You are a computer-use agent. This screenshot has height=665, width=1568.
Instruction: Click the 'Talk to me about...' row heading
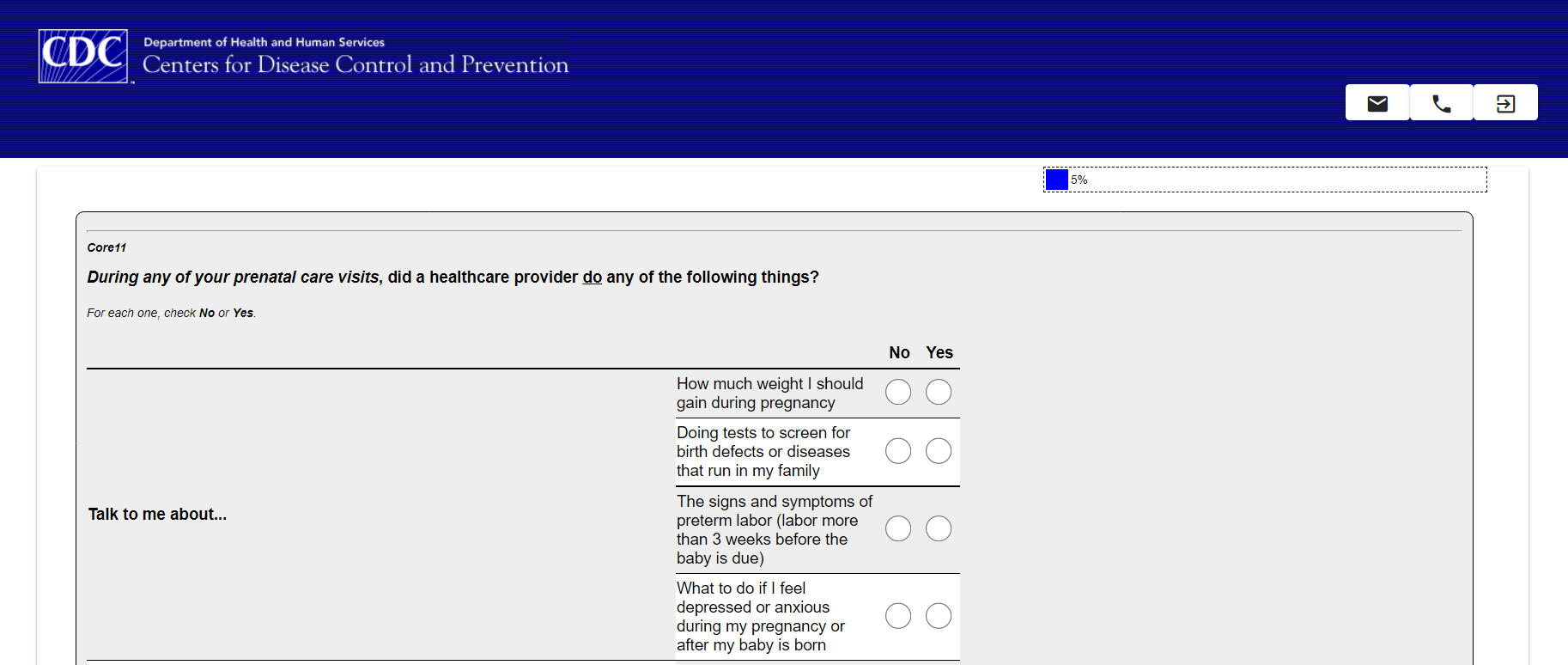pyautogui.click(x=157, y=514)
